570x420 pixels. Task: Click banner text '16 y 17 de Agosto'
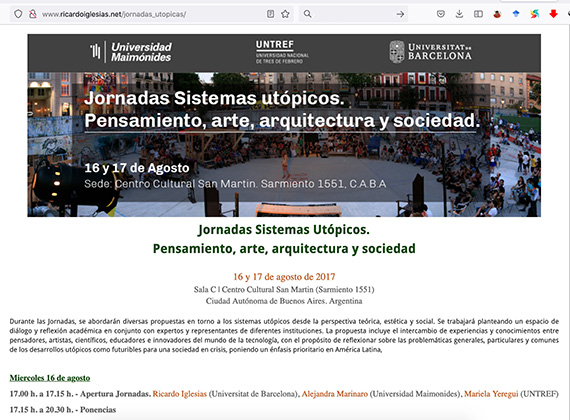(137, 168)
